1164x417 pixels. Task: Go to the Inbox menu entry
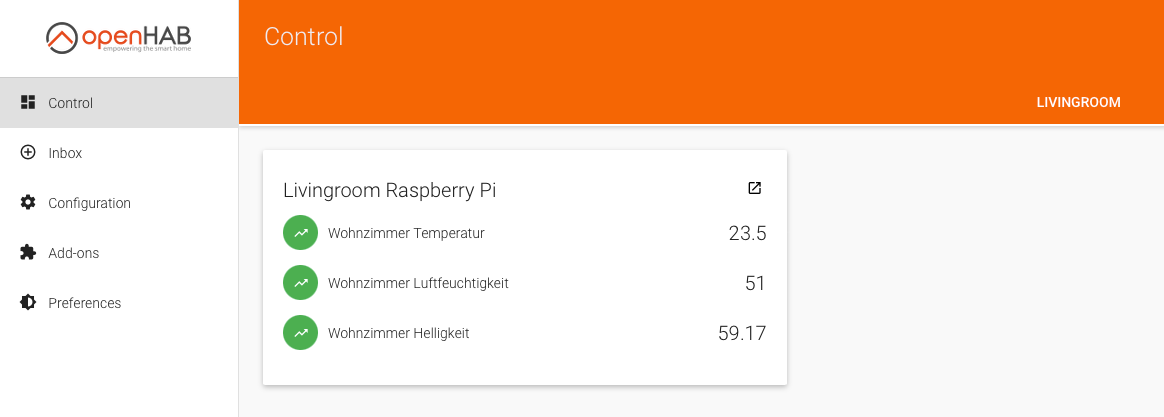(x=65, y=153)
